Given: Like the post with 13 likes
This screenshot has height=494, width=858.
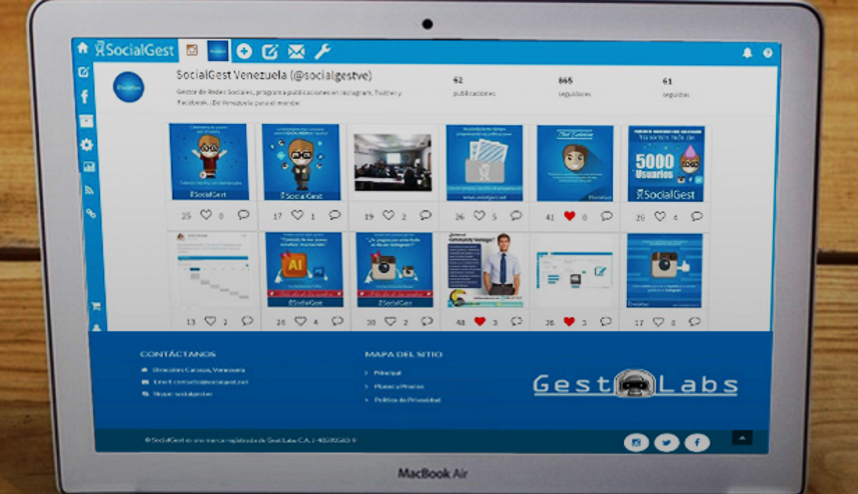Looking at the screenshot, I should (210, 321).
